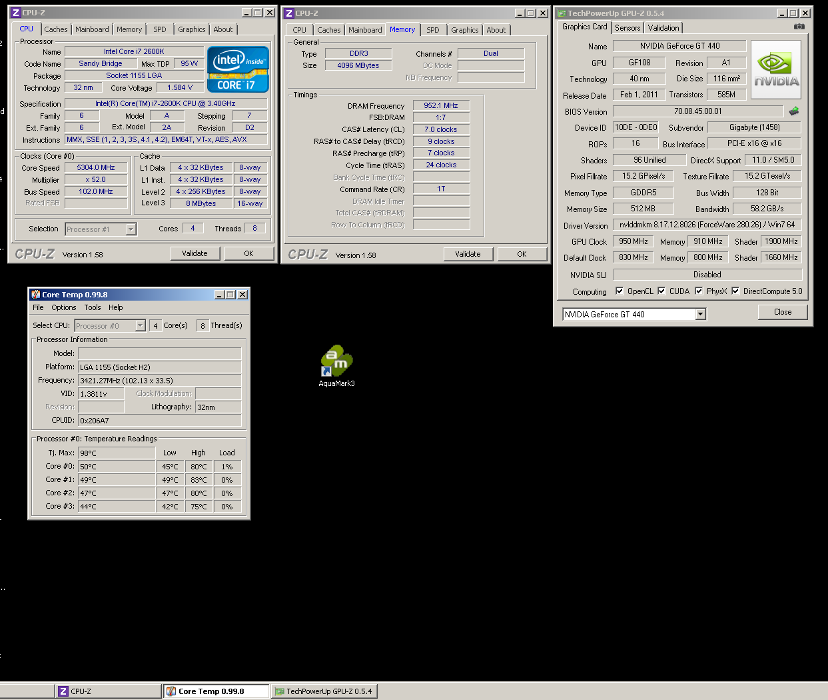Open the Options menu in Core Temp
Image resolution: width=828 pixels, height=700 pixels.
(x=63, y=307)
